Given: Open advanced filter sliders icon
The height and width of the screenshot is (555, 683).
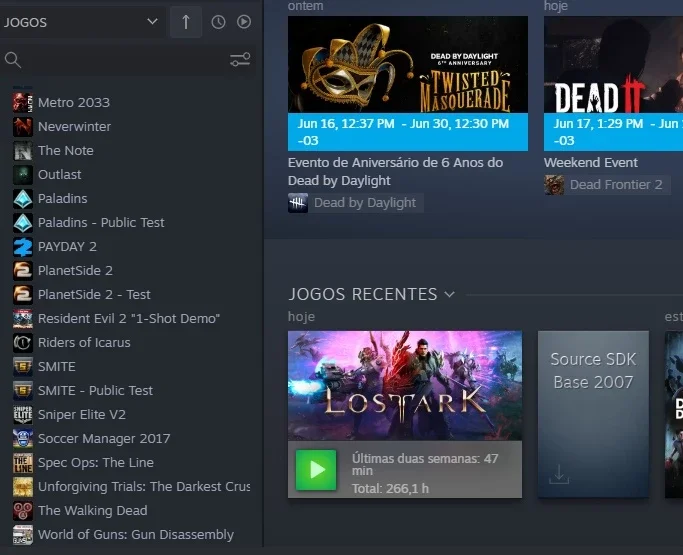Looking at the screenshot, I should click(240, 60).
